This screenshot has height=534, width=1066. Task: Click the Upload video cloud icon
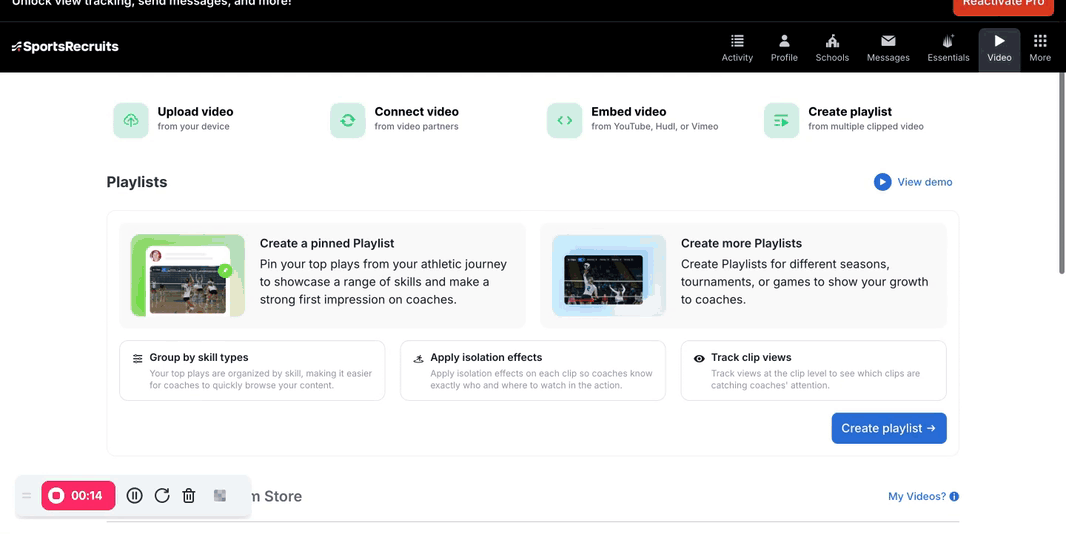pyautogui.click(x=131, y=120)
